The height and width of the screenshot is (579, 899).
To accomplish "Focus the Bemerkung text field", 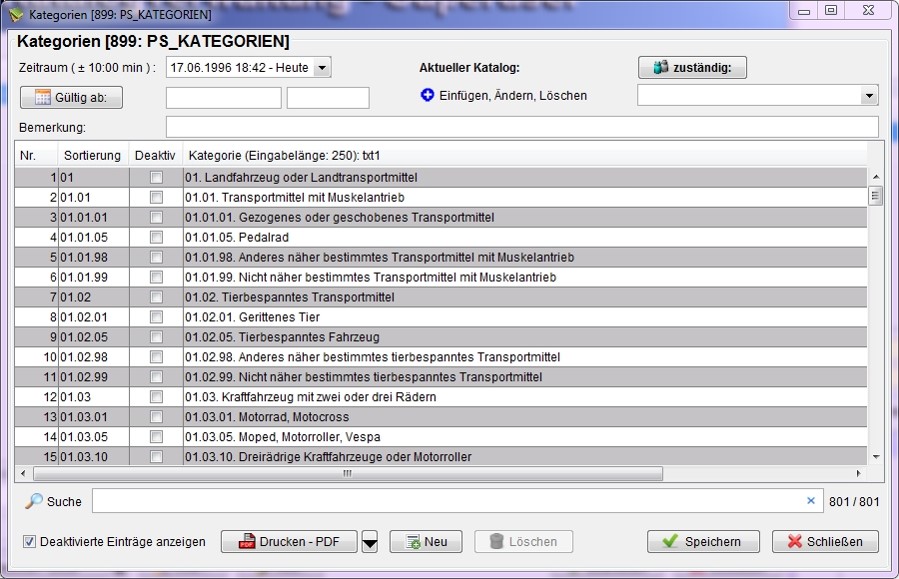I will [x=522, y=127].
